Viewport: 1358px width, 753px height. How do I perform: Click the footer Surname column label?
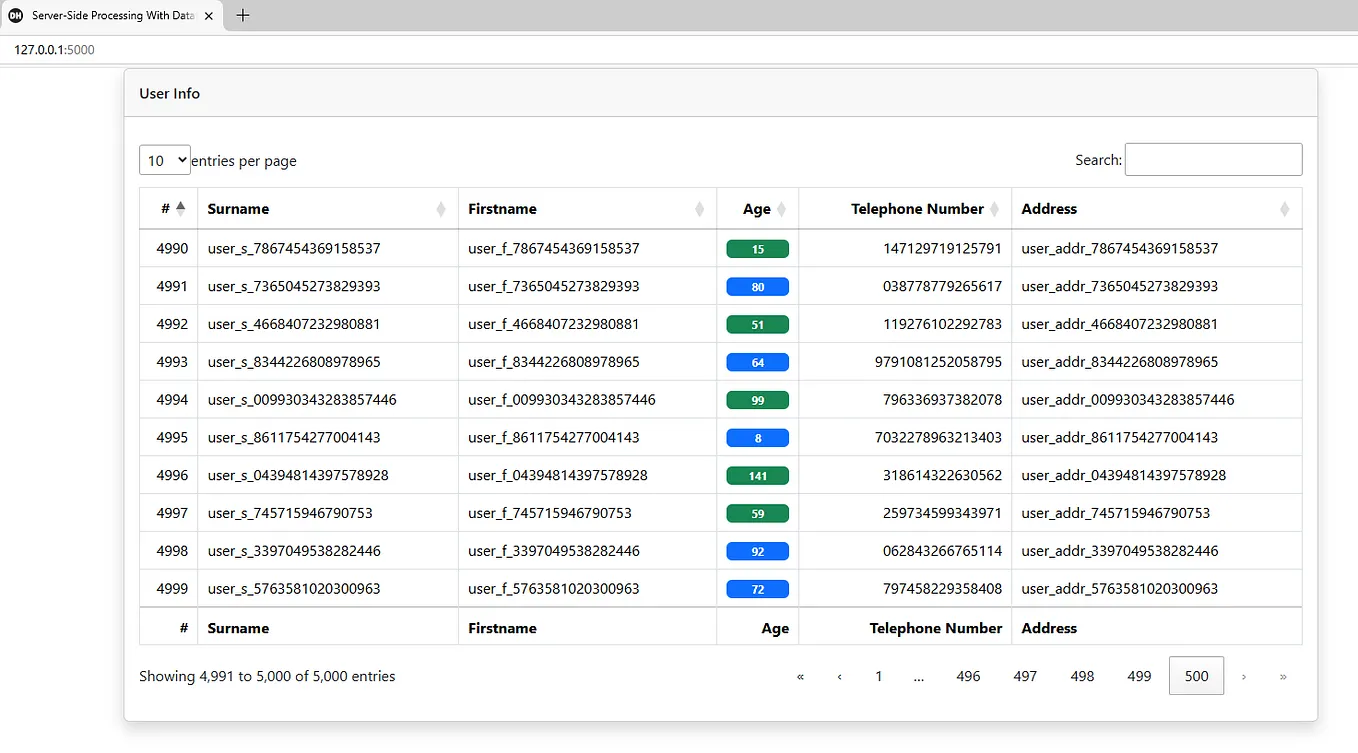pyautogui.click(x=238, y=628)
